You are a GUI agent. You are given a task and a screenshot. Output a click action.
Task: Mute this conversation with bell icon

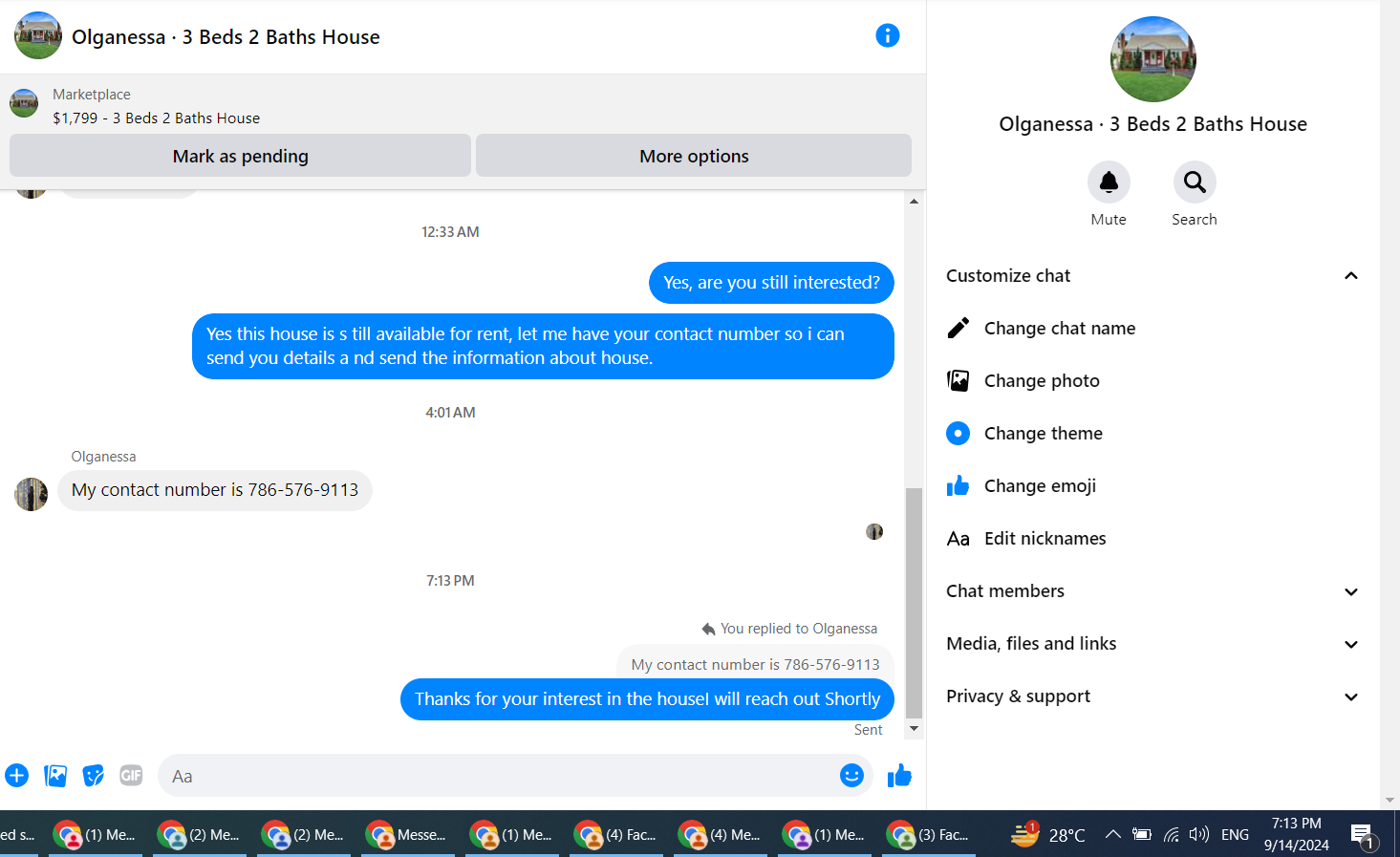point(1109,182)
